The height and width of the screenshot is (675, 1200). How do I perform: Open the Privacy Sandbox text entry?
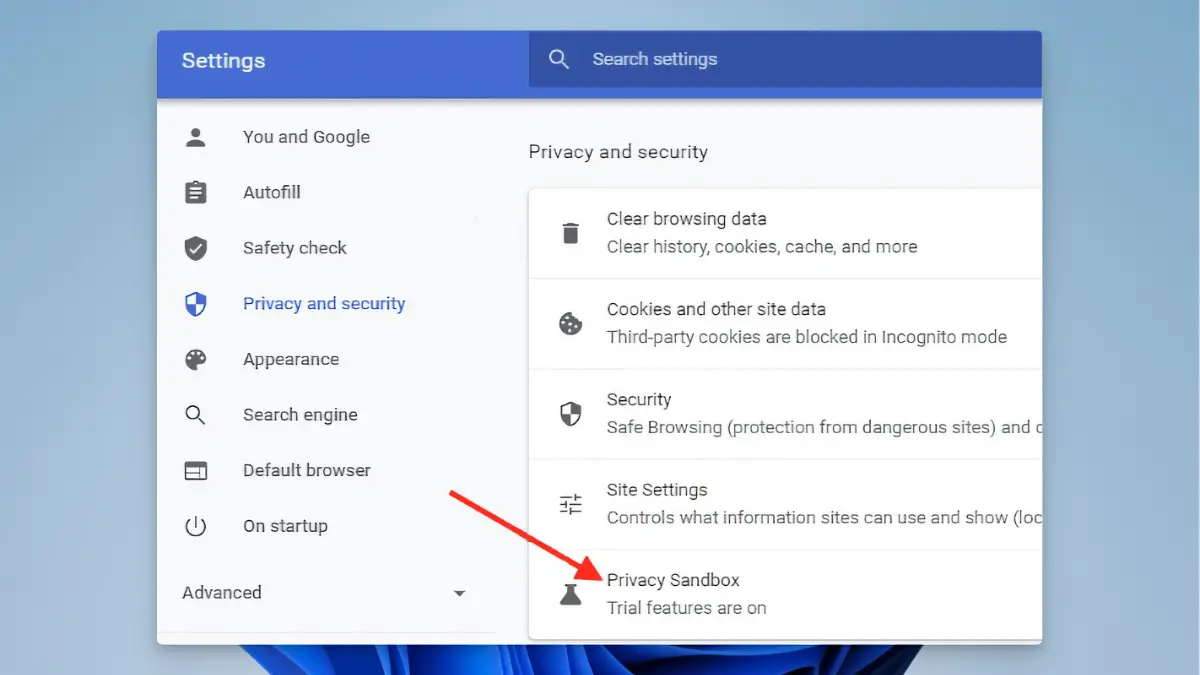[x=673, y=580]
